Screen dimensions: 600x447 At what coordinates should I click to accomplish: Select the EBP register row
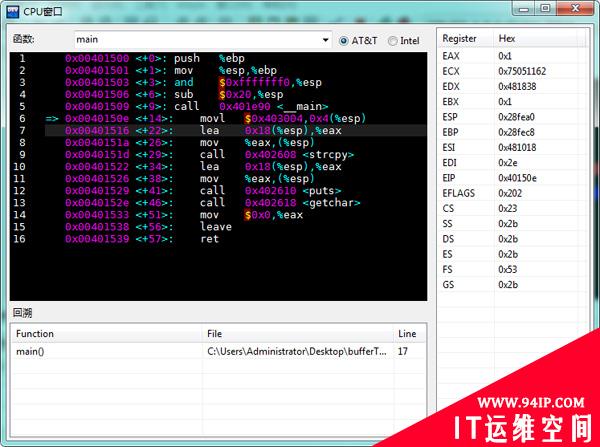click(x=513, y=132)
